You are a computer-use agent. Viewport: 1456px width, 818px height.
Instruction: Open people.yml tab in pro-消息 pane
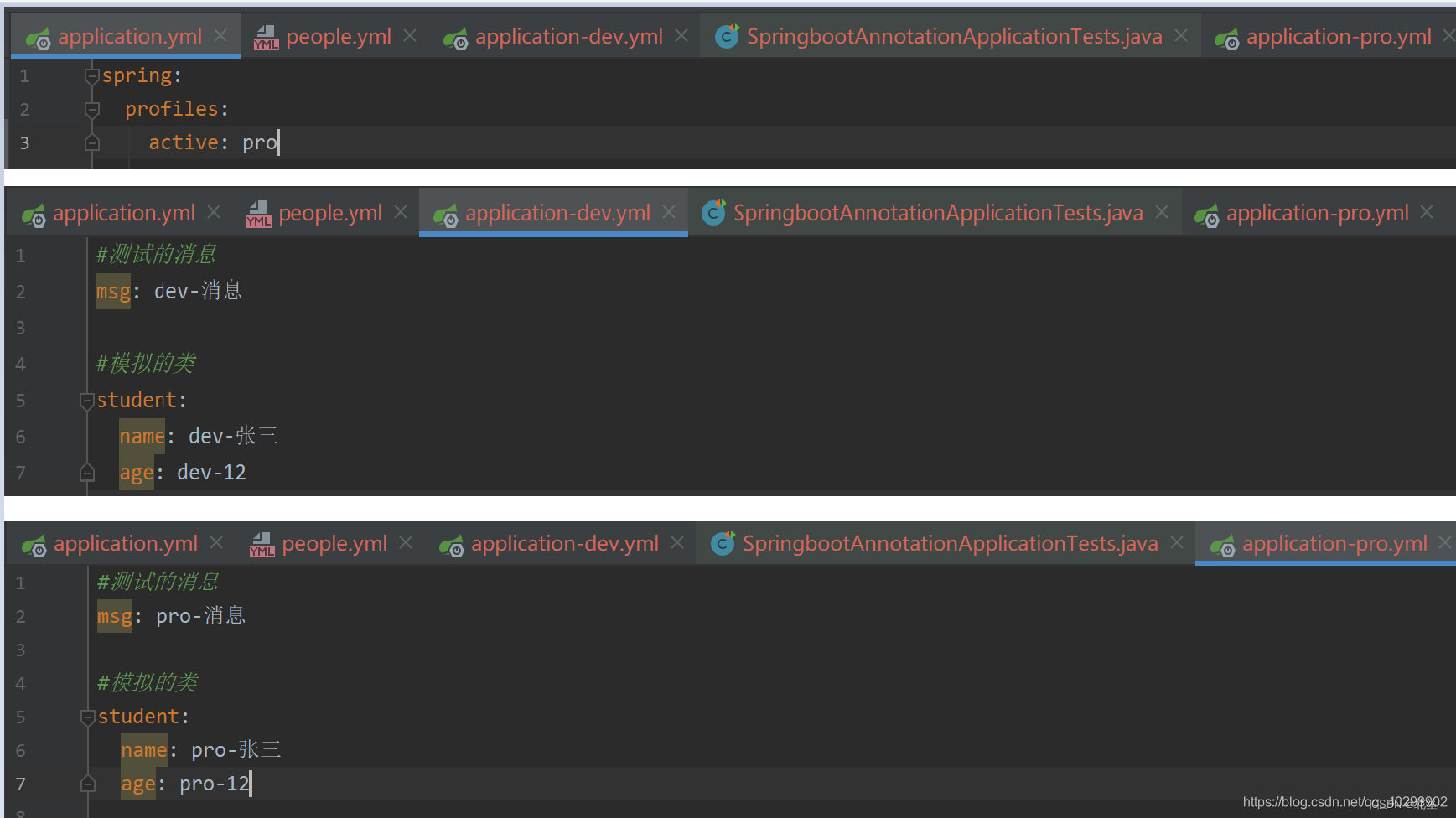(331, 543)
